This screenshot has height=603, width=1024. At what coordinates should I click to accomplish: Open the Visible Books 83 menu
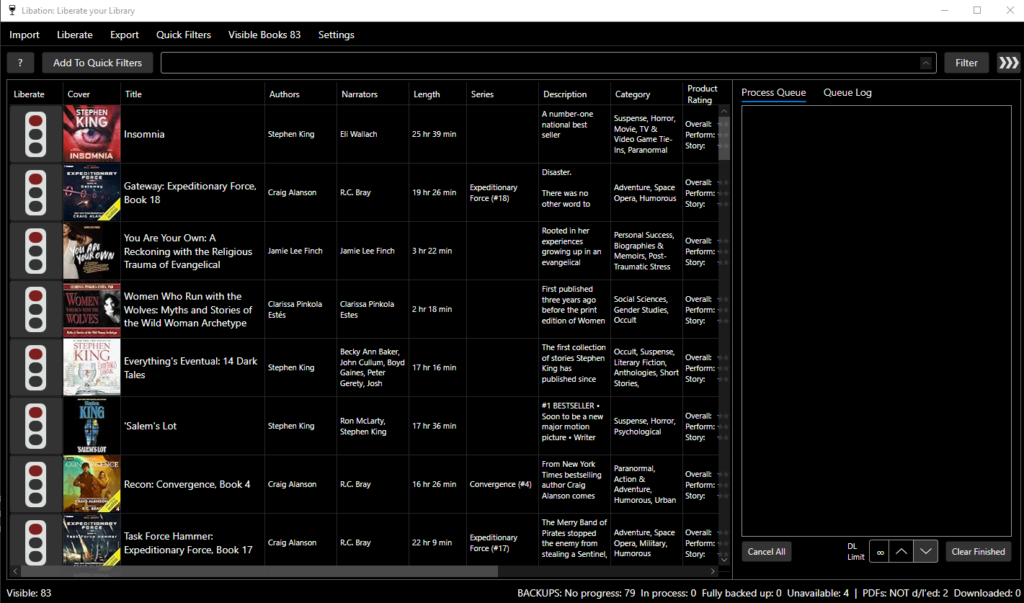click(264, 35)
